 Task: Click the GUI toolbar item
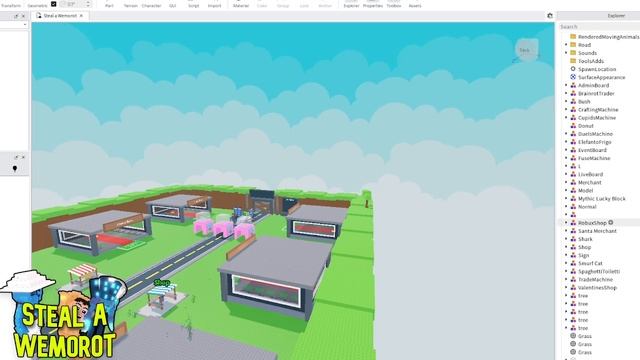[x=173, y=6]
